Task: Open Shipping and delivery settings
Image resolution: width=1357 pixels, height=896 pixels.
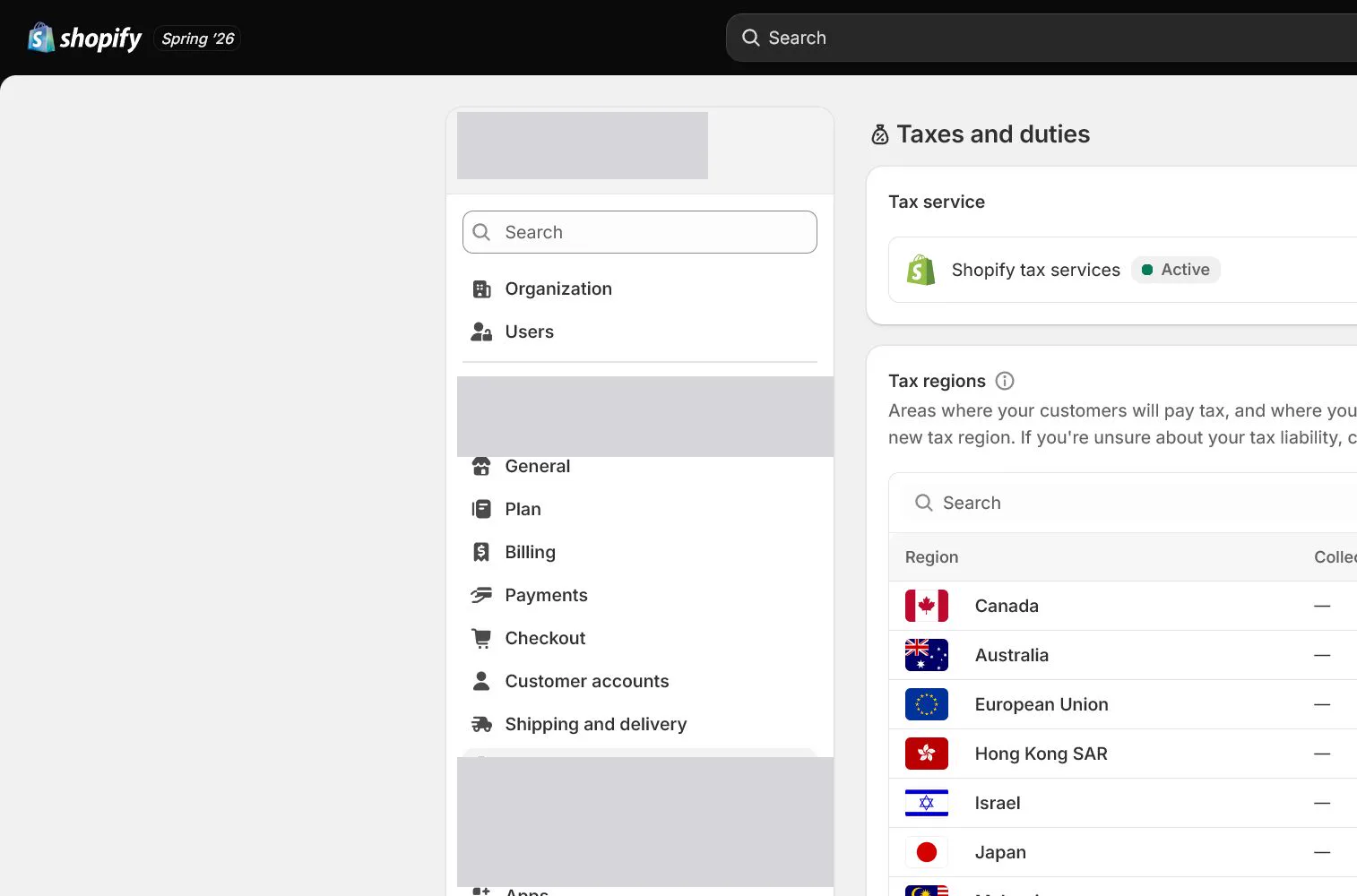Action: tap(640, 724)
